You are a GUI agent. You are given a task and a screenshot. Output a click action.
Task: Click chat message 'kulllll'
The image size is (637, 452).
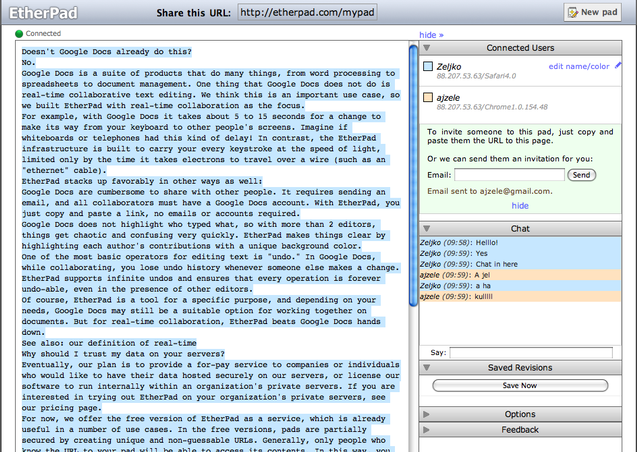coord(483,296)
